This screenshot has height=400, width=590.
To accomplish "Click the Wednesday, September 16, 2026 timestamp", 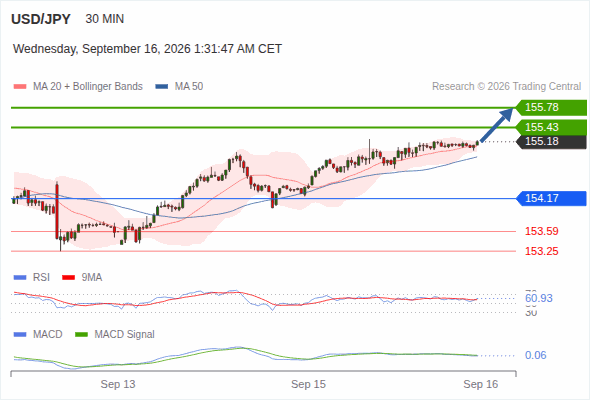I will [147, 49].
